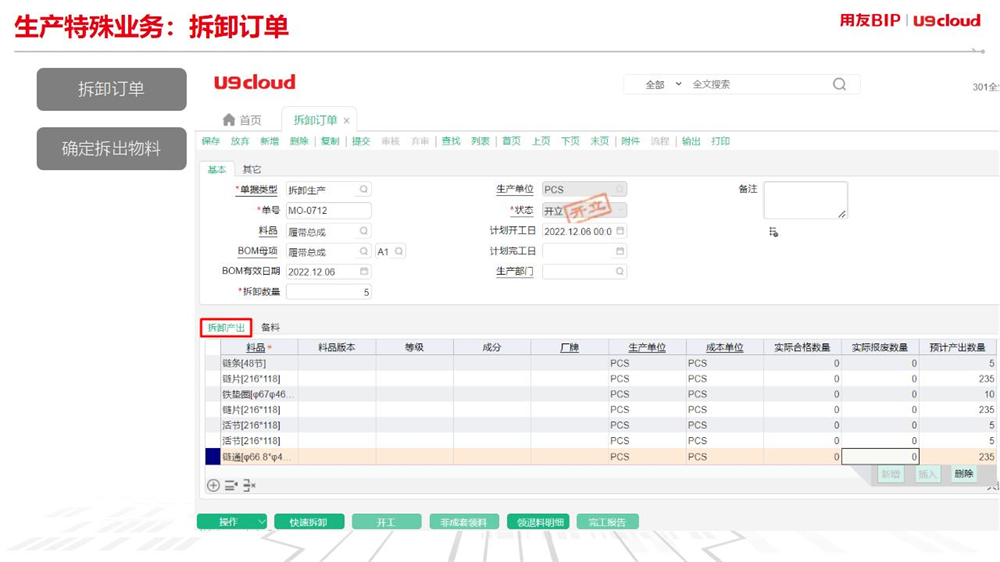Click lookup icon in 生产单位 field
The height and width of the screenshot is (562, 1000).
click(619, 189)
